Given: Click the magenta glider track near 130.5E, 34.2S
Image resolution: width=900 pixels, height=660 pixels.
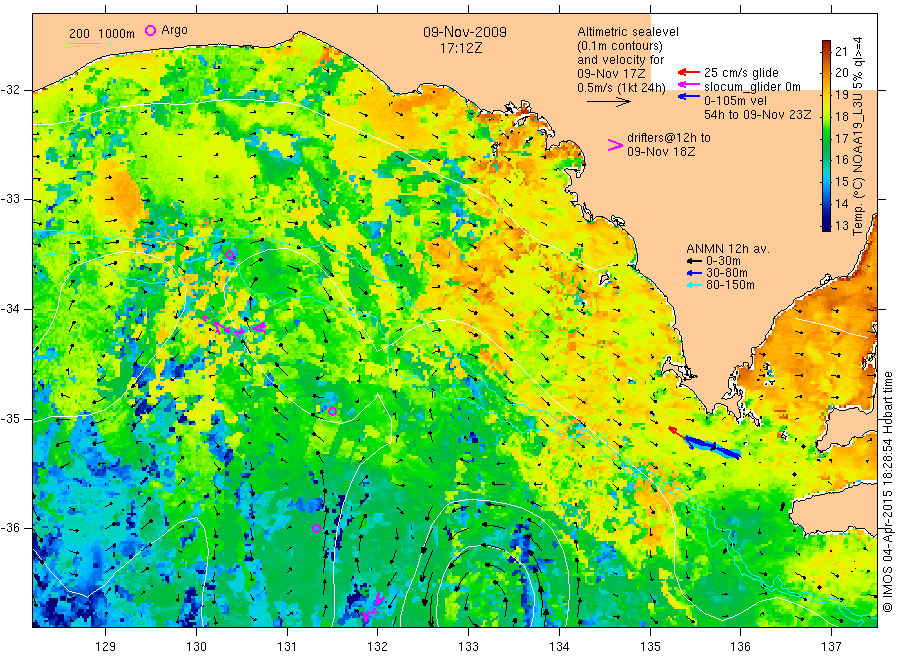Looking at the screenshot, I should click(x=234, y=327).
